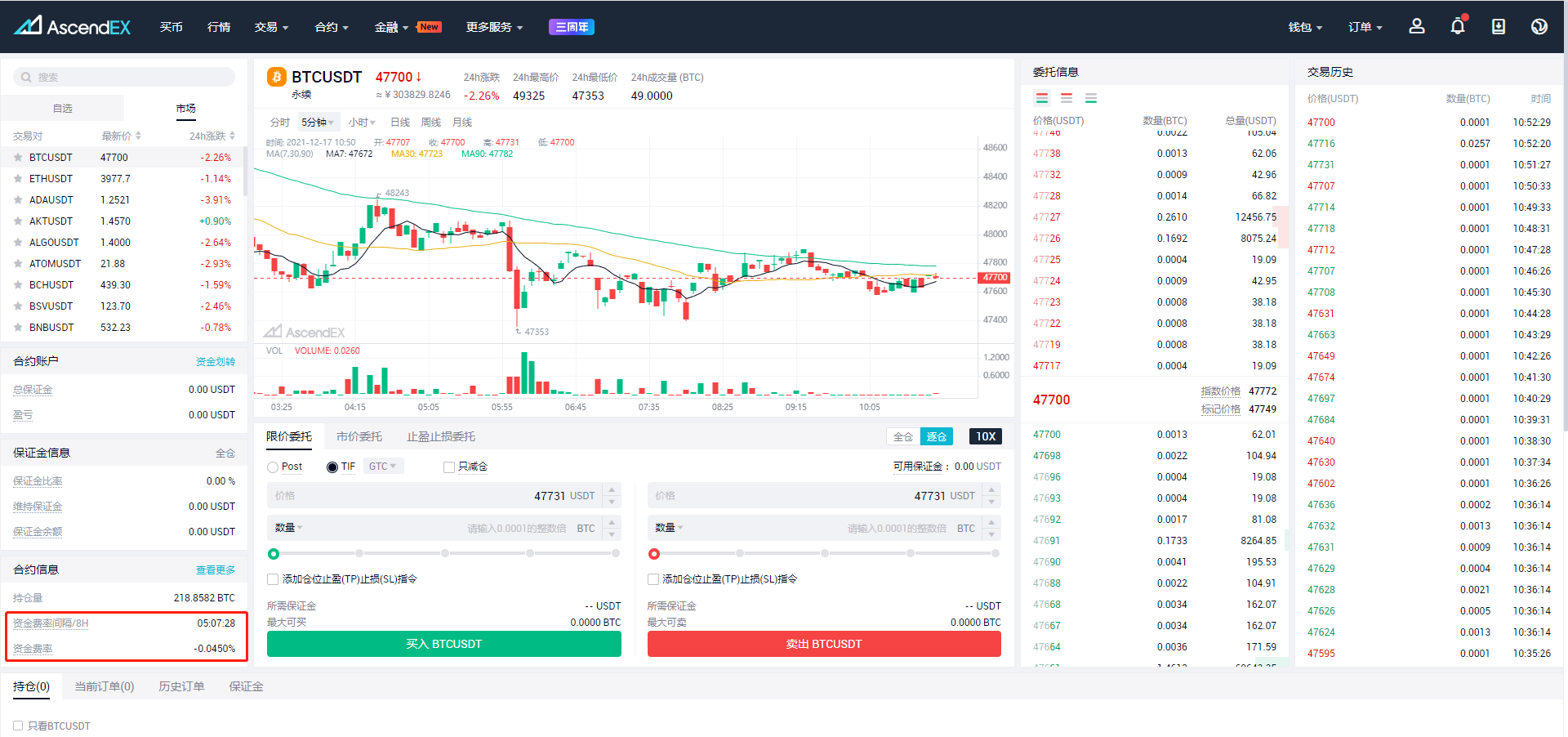Select the 周线 chart interval
The image size is (1568, 737).
coord(431,123)
